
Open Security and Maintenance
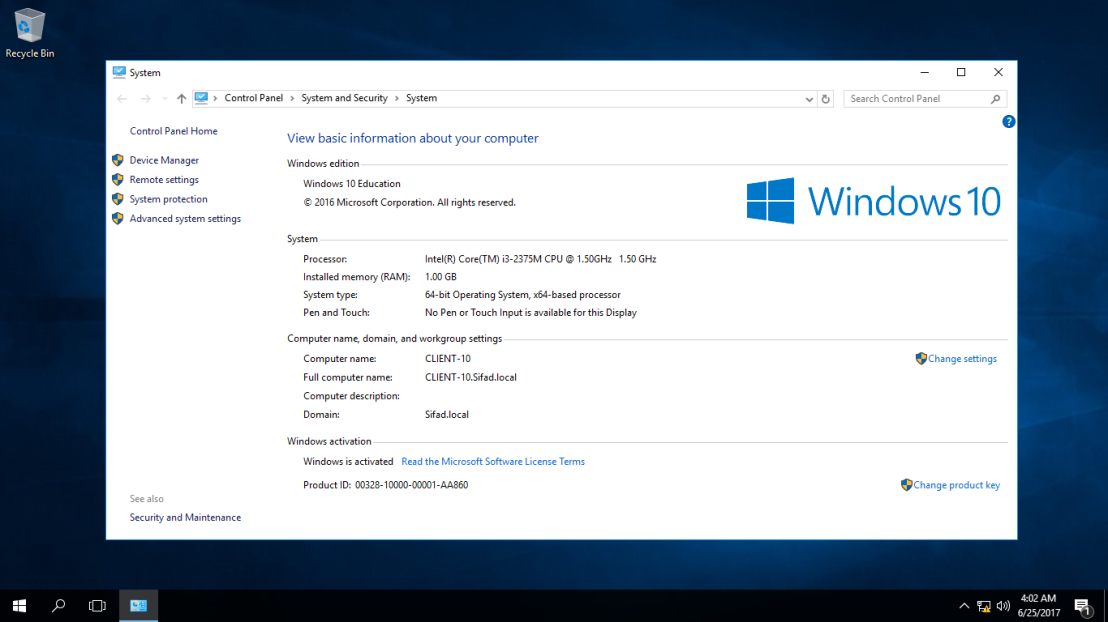coord(185,517)
